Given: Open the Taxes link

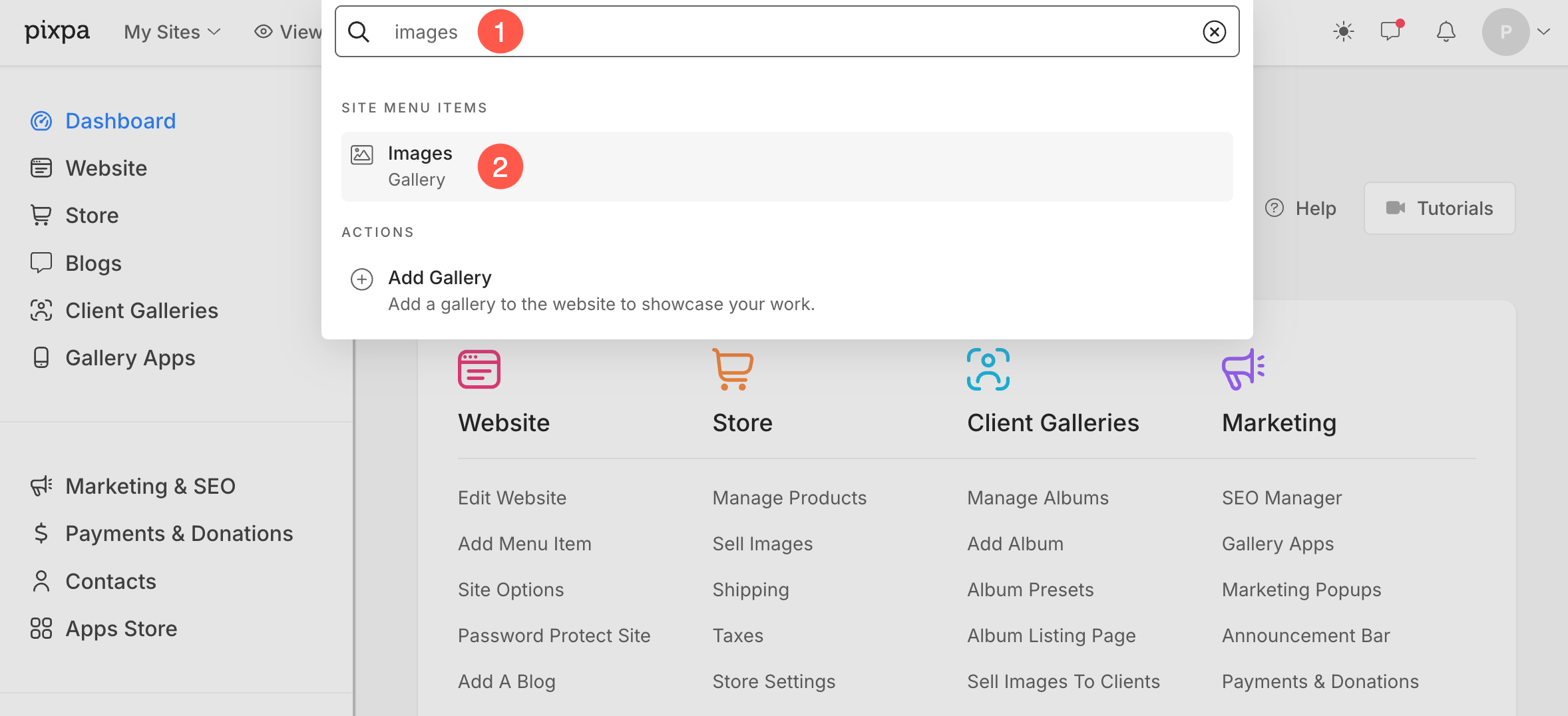Looking at the screenshot, I should click(x=737, y=635).
